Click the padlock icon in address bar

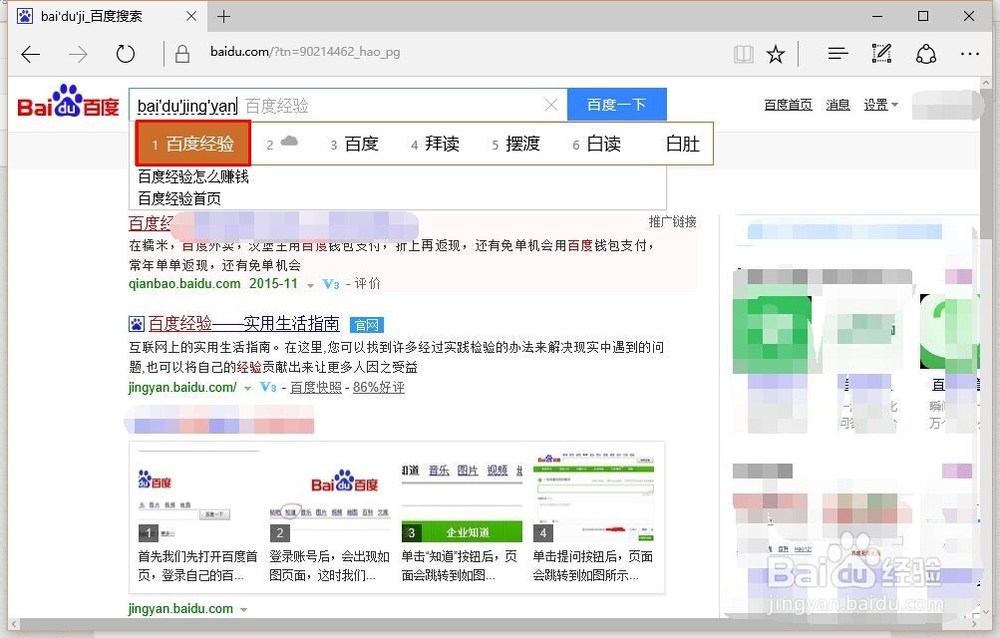[x=182, y=54]
